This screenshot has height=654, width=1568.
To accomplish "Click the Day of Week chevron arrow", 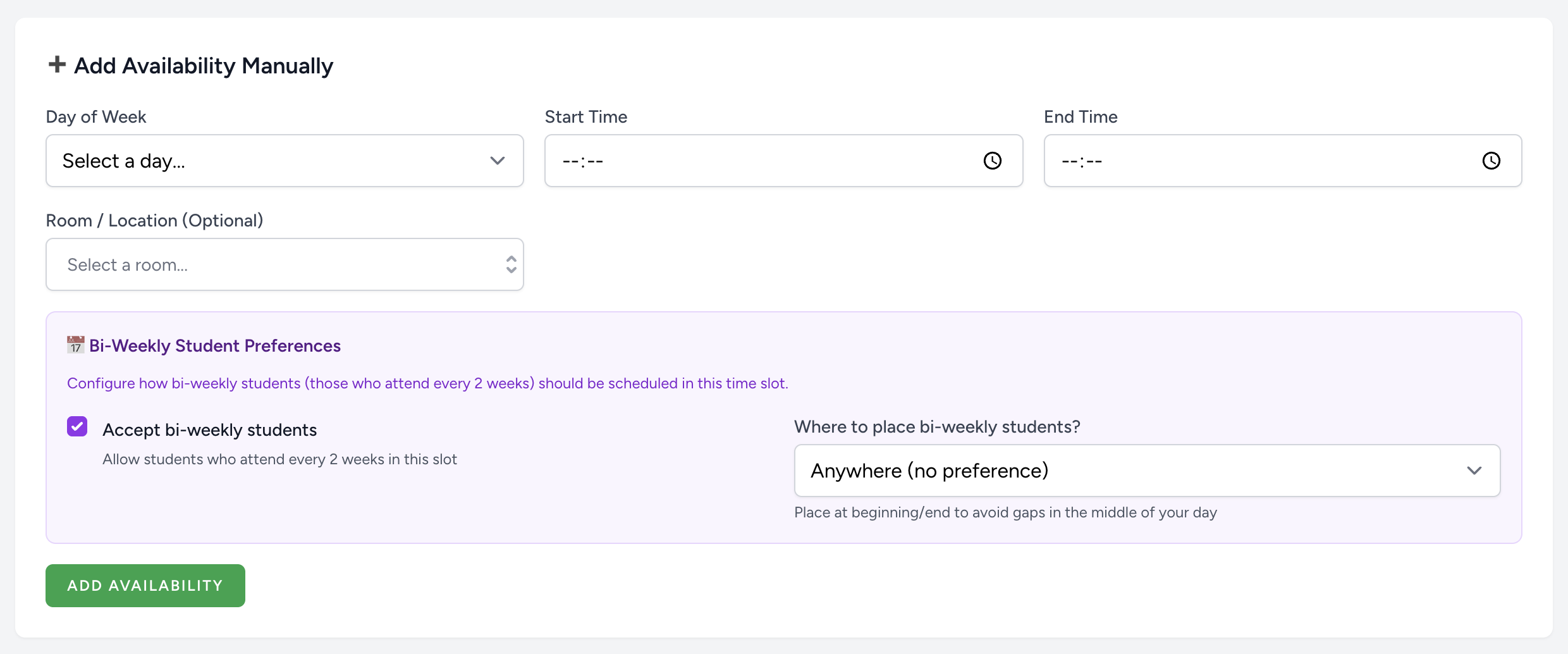I will (x=498, y=161).
